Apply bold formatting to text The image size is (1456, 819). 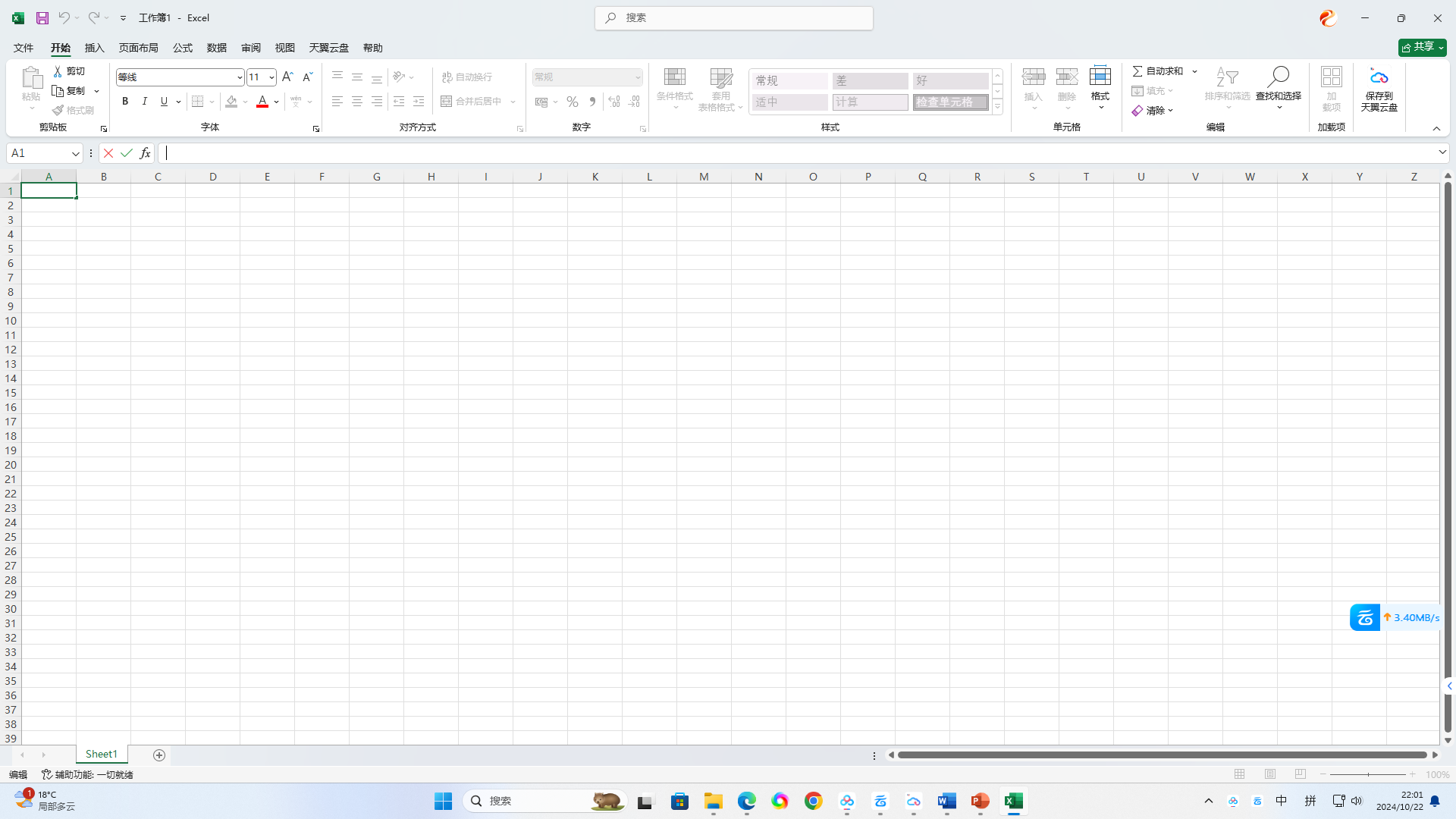coord(124,101)
